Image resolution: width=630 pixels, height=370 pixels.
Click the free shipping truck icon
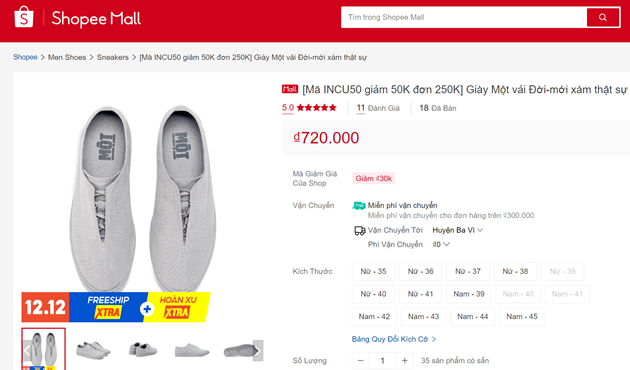click(359, 206)
